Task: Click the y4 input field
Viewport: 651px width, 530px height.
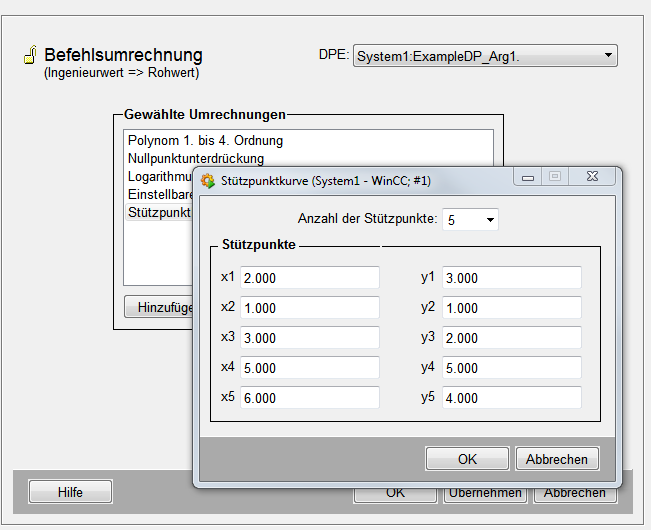Action: (x=511, y=368)
